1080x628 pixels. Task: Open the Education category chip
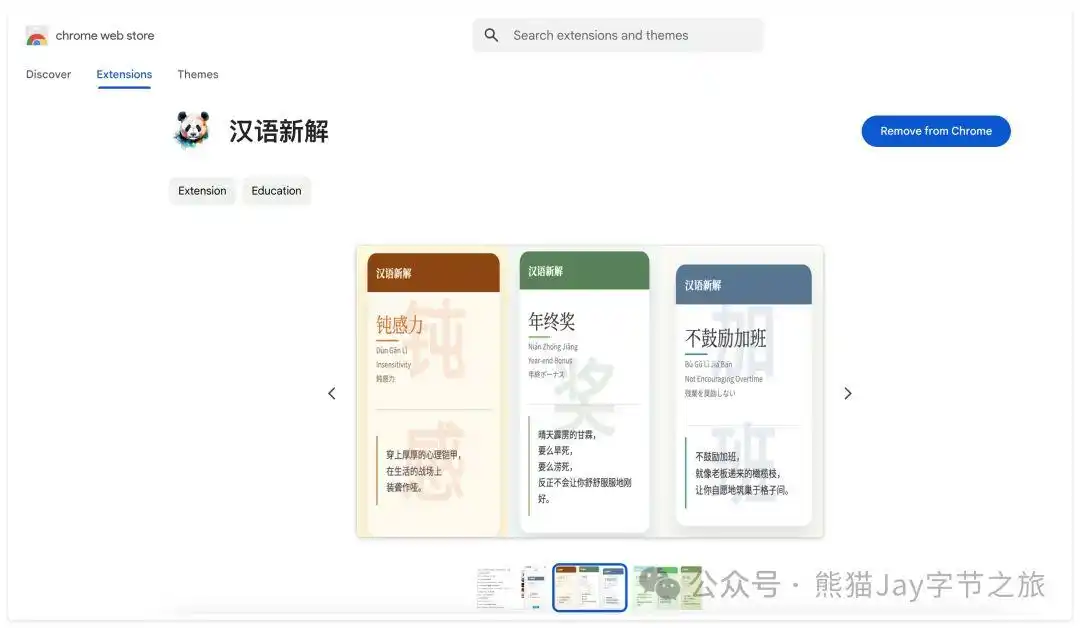pyautogui.click(x=276, y=190)
